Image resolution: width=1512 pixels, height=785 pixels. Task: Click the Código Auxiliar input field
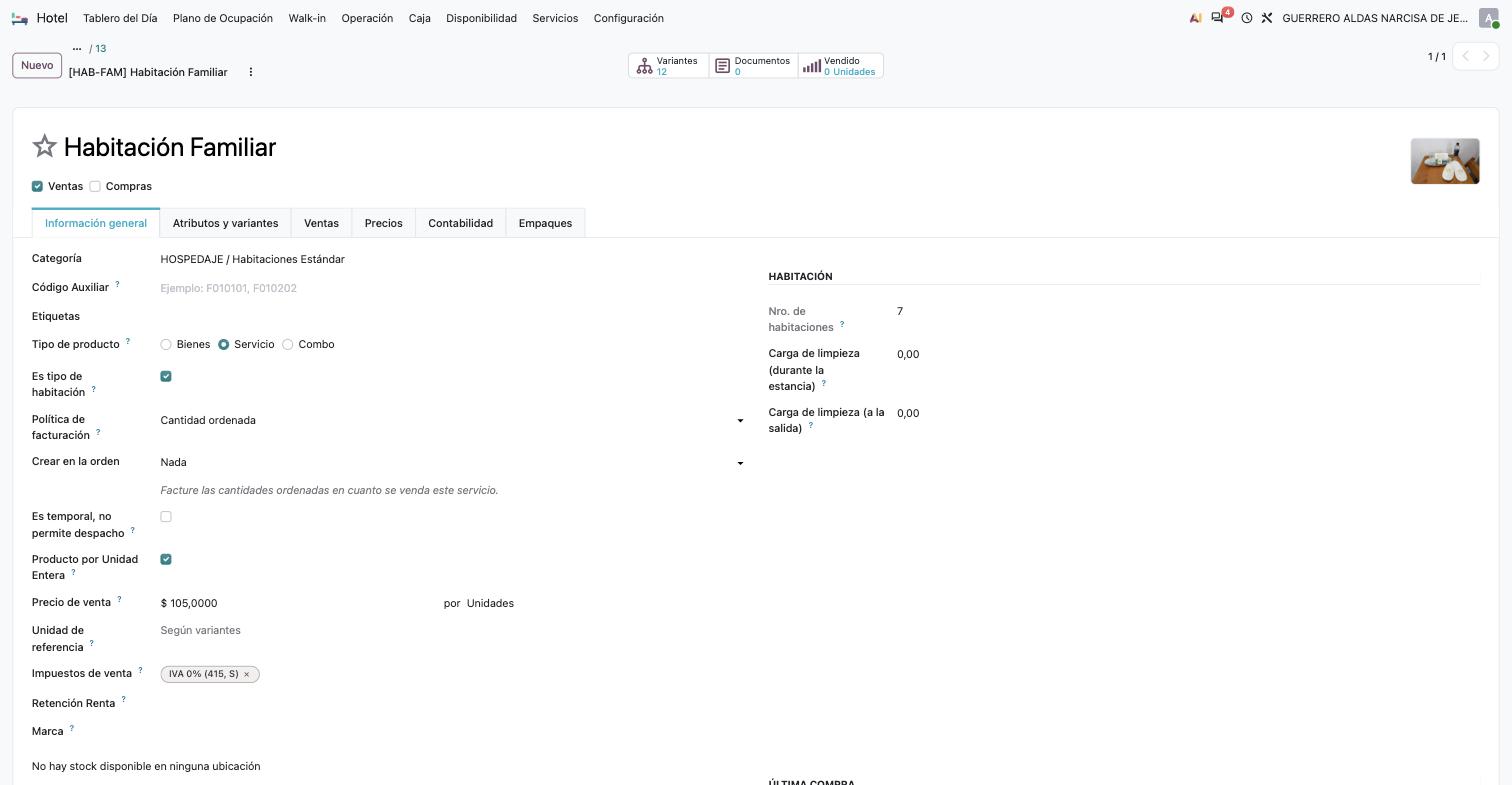[453, 288]
